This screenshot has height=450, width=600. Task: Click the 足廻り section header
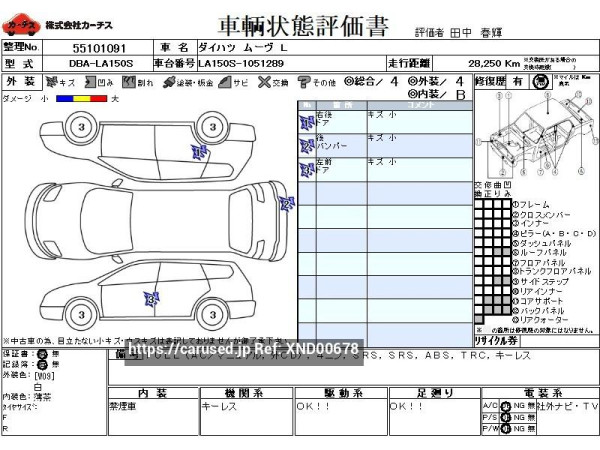434,393
